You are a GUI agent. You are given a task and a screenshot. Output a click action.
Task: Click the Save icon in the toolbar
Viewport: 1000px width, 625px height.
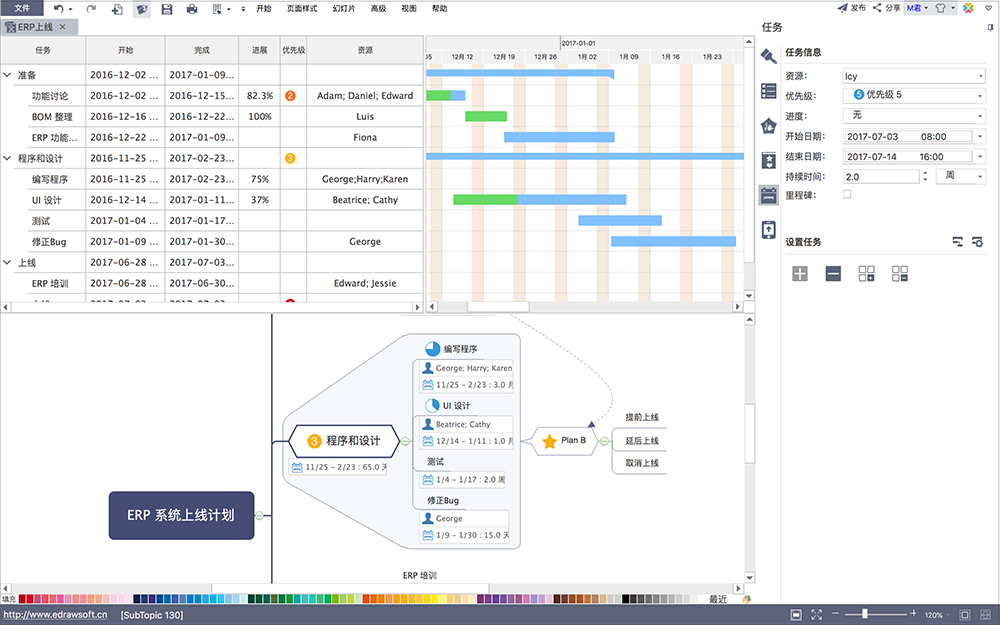click(x=167, y=8)
